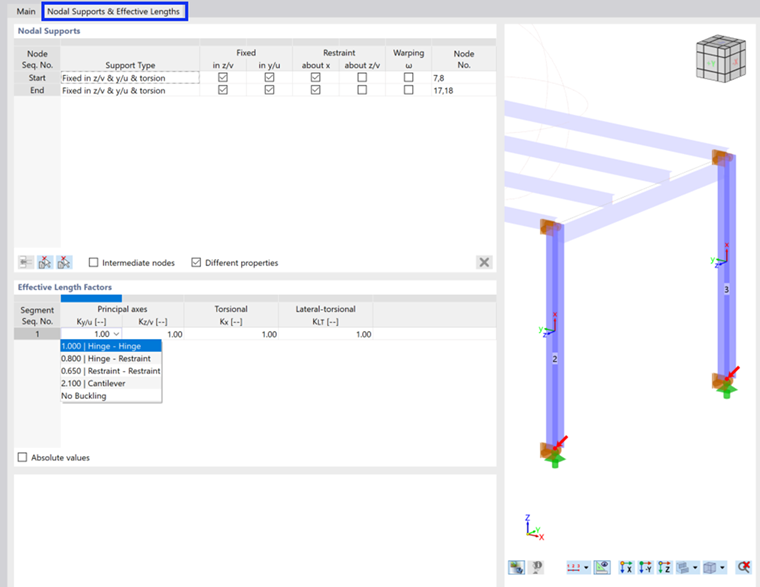Image resolution: width=760 pixels, height=587 pixels.
Task: Toggle the numbering display icon
Action: pos(574,567)
